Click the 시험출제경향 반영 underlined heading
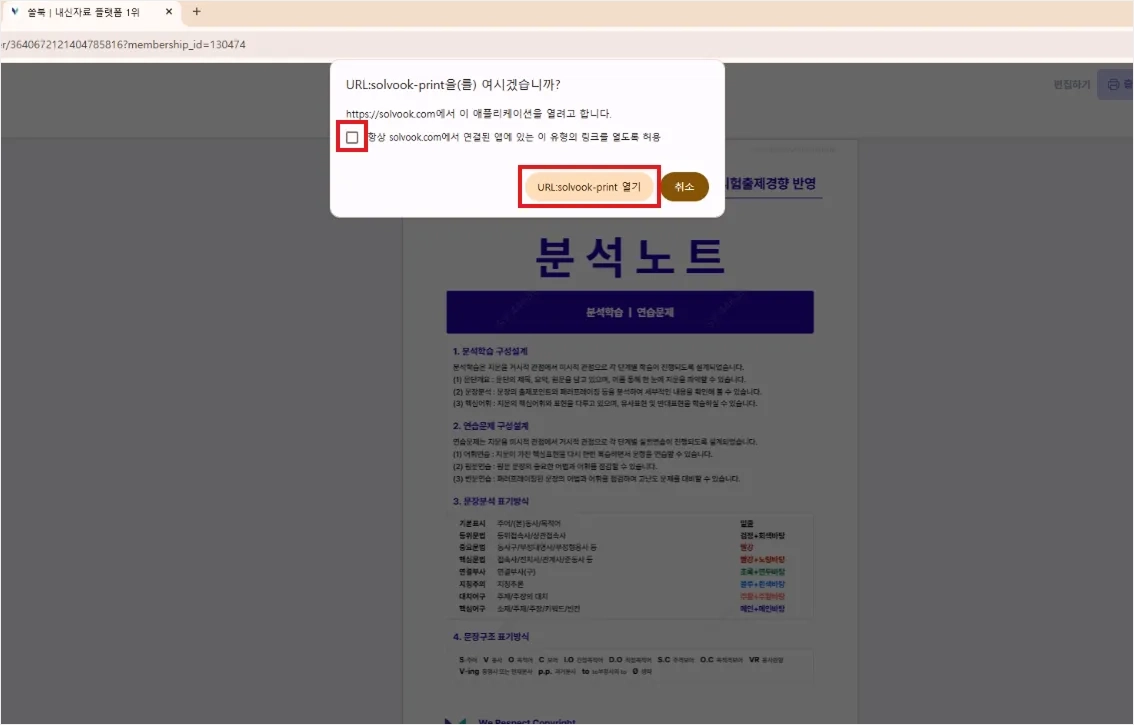 tap(772, 184)
